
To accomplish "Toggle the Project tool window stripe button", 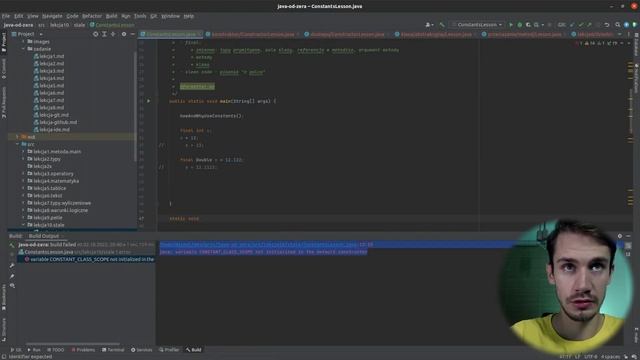I will click(4, 42).
